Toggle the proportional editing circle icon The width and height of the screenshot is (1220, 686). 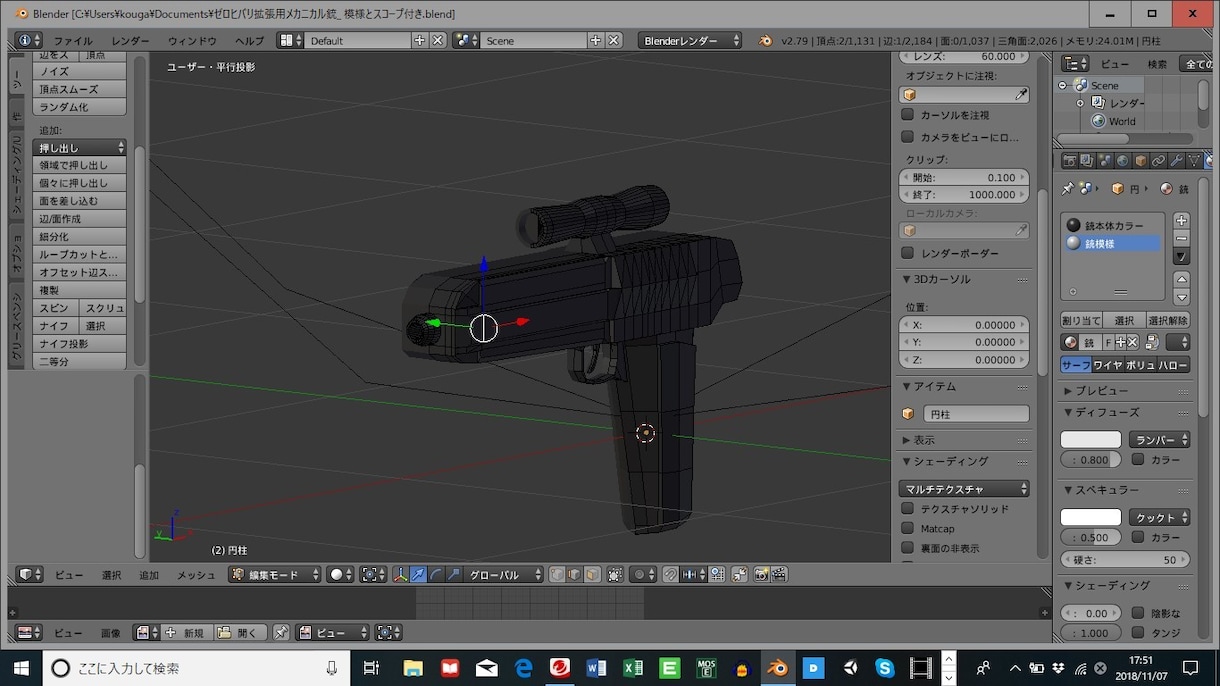637,574
